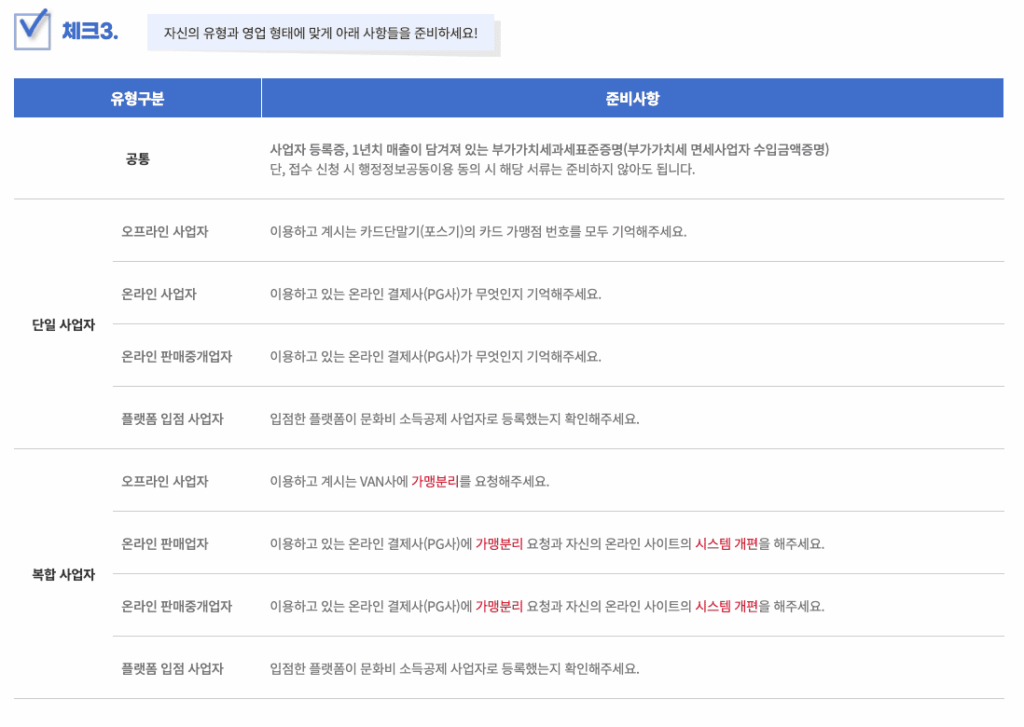The image size is (1024, 727).
Task: Click 플랫폼 입점 사업자 under 복합 사업자
Action: [x=172, y=669]
